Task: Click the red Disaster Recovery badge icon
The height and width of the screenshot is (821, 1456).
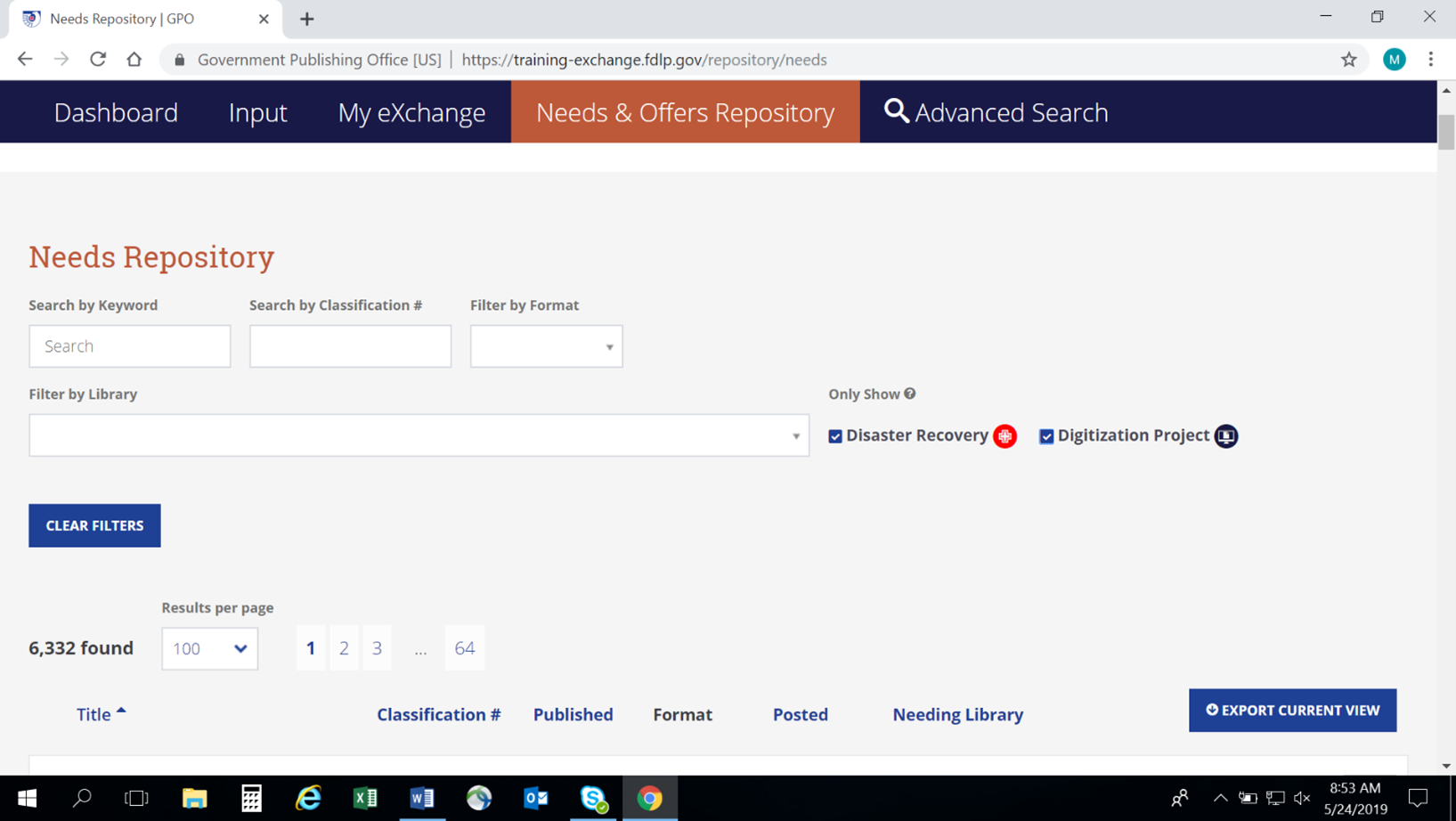Action: pyautogui.click(x=1005, y=436)
